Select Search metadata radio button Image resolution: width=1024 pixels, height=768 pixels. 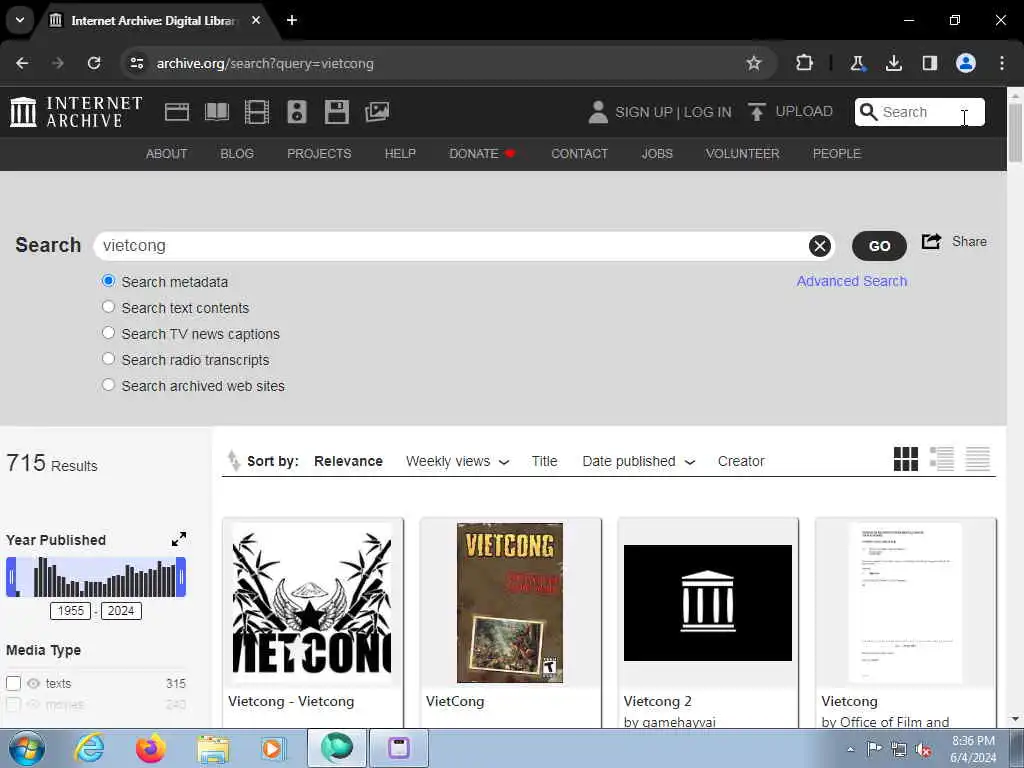pos(108,281)
